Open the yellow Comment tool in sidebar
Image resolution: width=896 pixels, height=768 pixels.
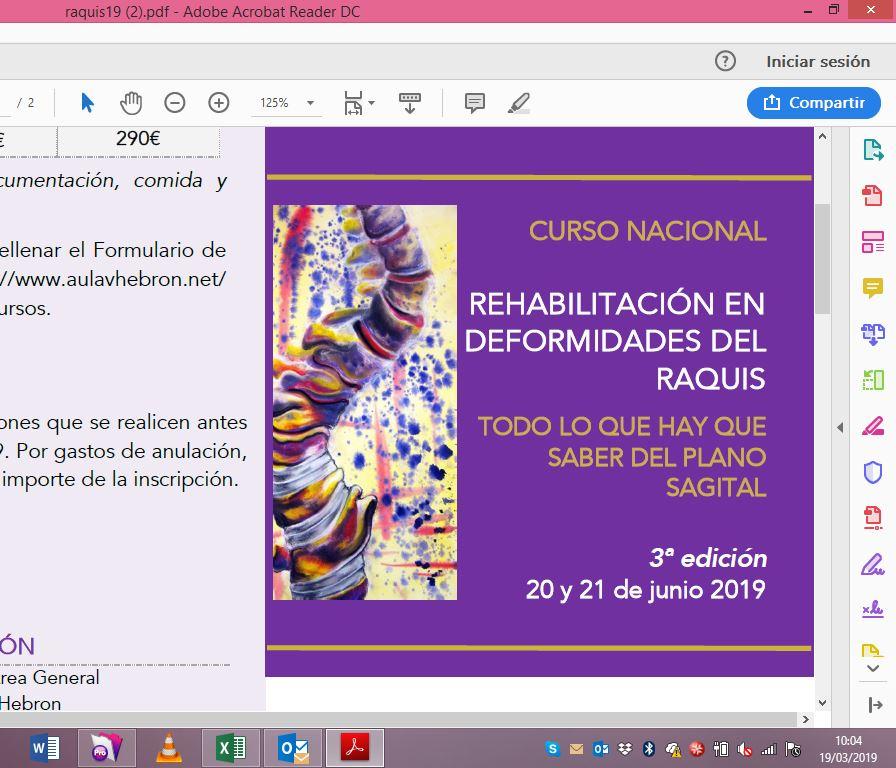872,288
